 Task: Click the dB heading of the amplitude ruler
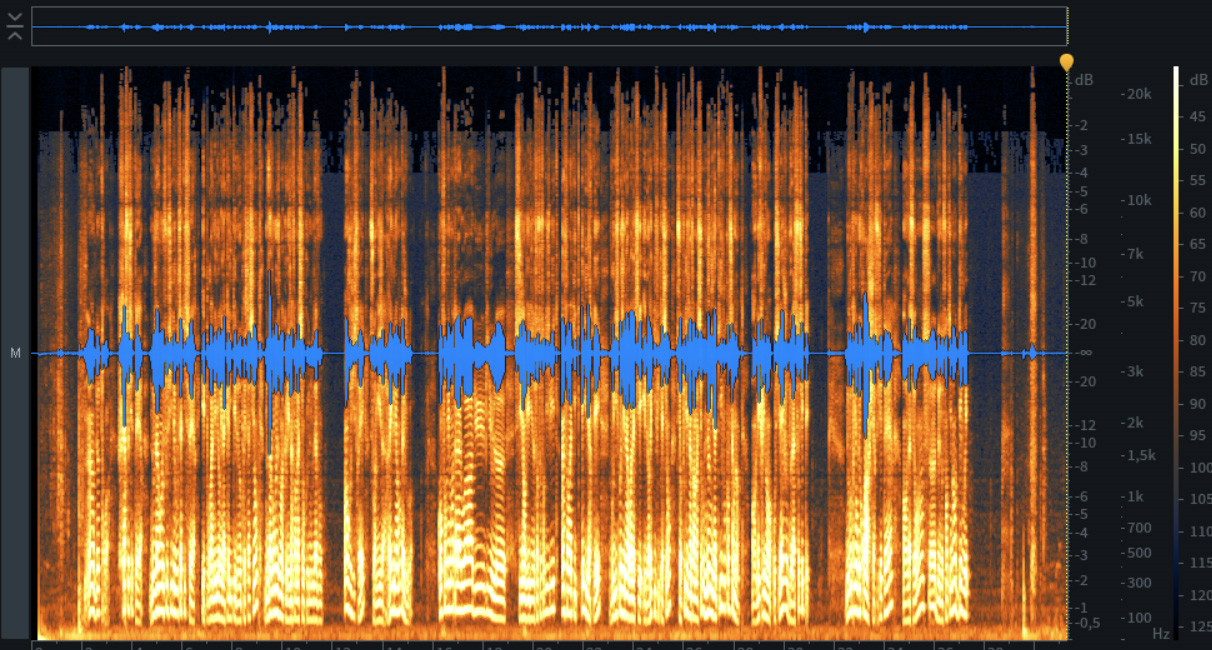(1085, 79)
